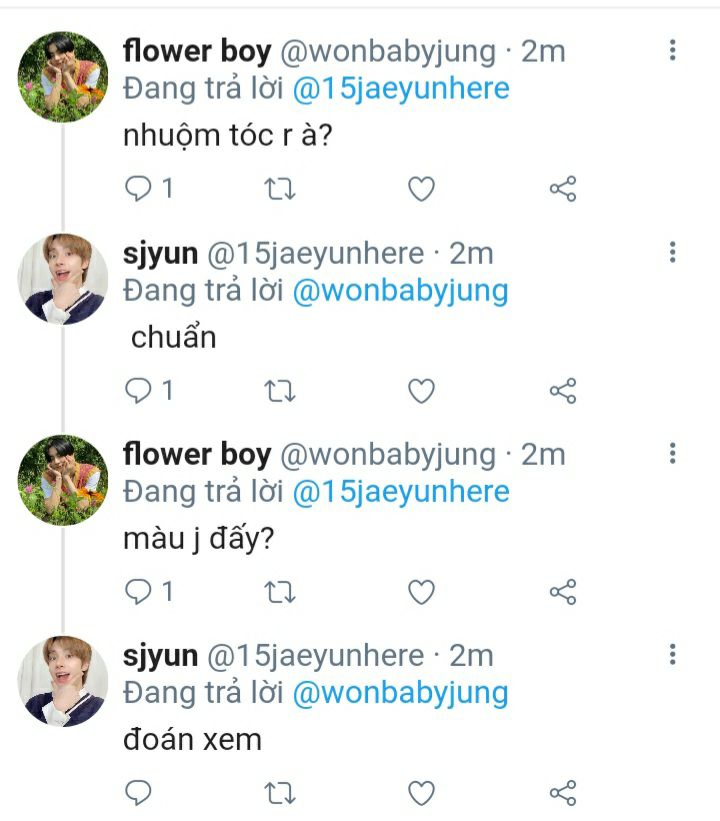Screen dimensions: 720x821
Task: Like the "màu j đấy?" tweet
Action: 422,592
